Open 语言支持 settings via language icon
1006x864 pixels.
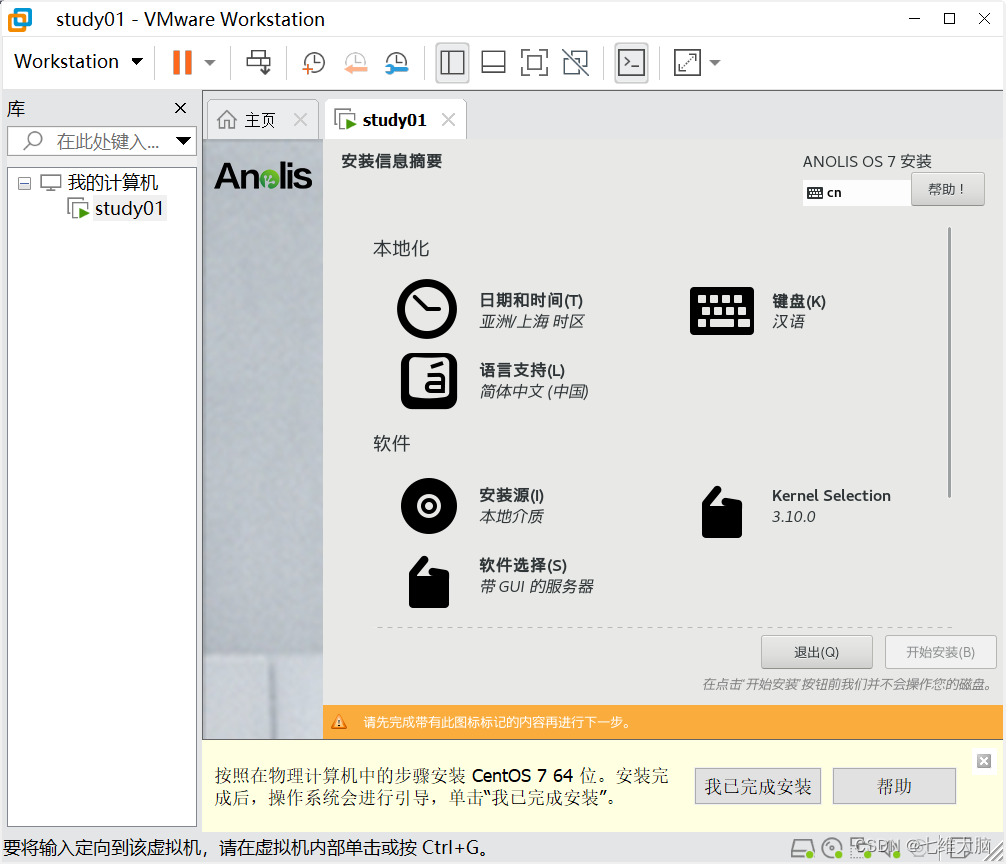pos(429,380)
